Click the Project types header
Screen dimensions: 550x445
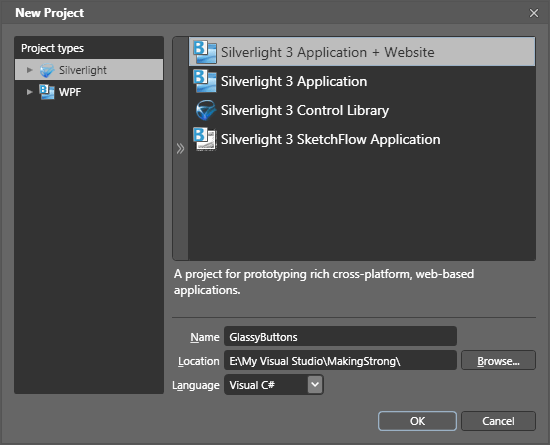pos(52,48)
